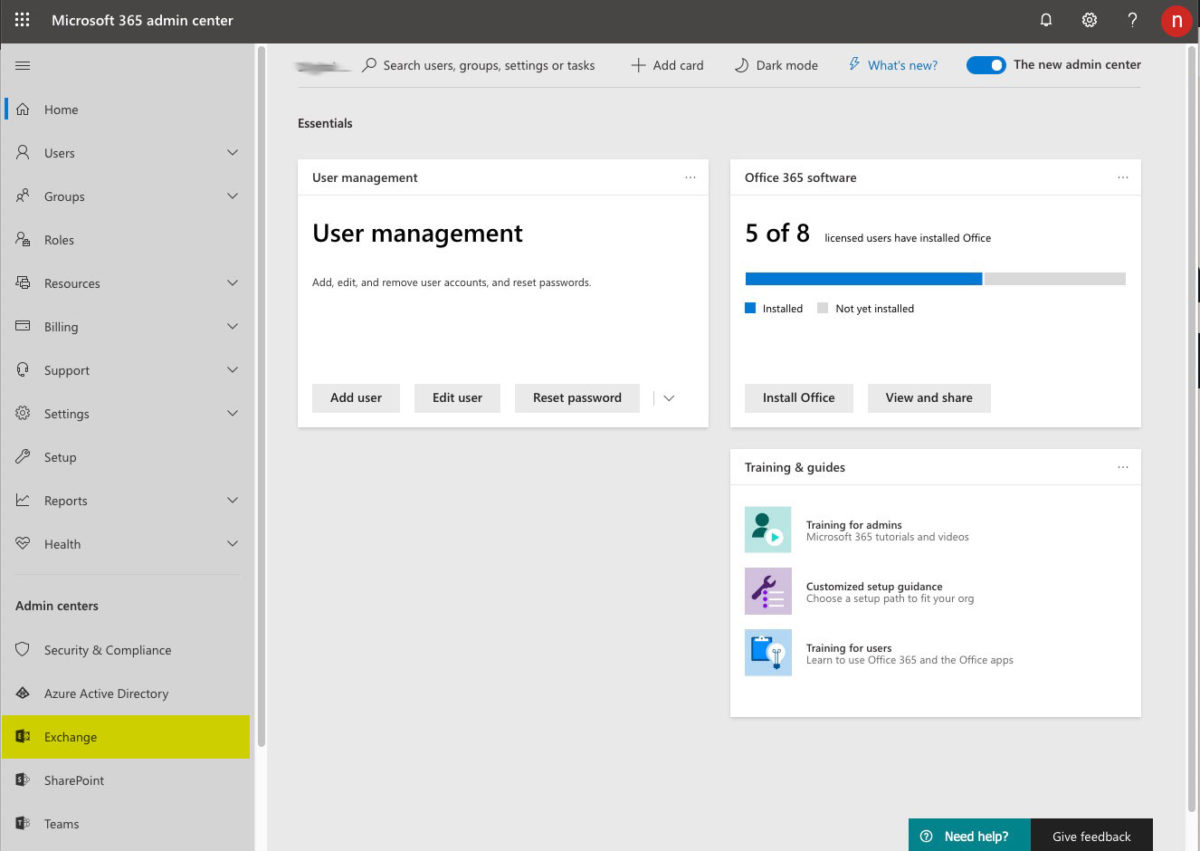Open the admin center settings gear
This screenshot has height=851, width=1200.
(1089, 20)
